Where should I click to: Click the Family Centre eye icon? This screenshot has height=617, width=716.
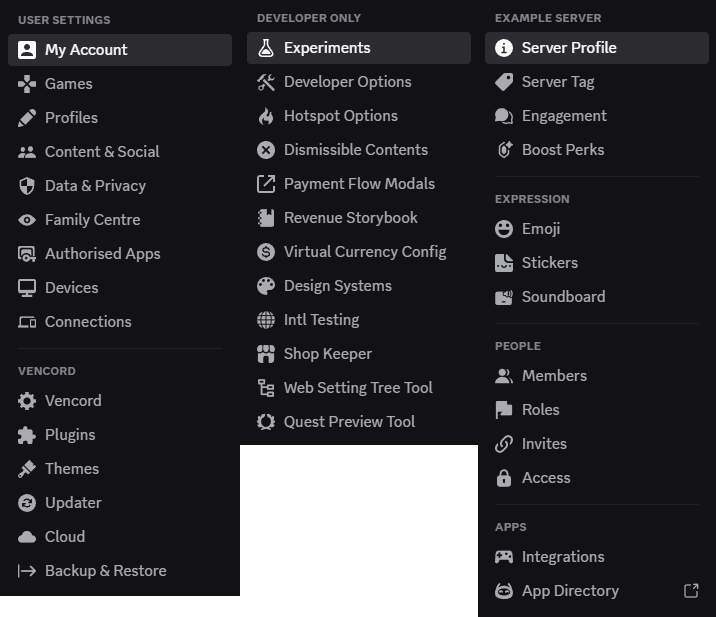click(27, 220)
